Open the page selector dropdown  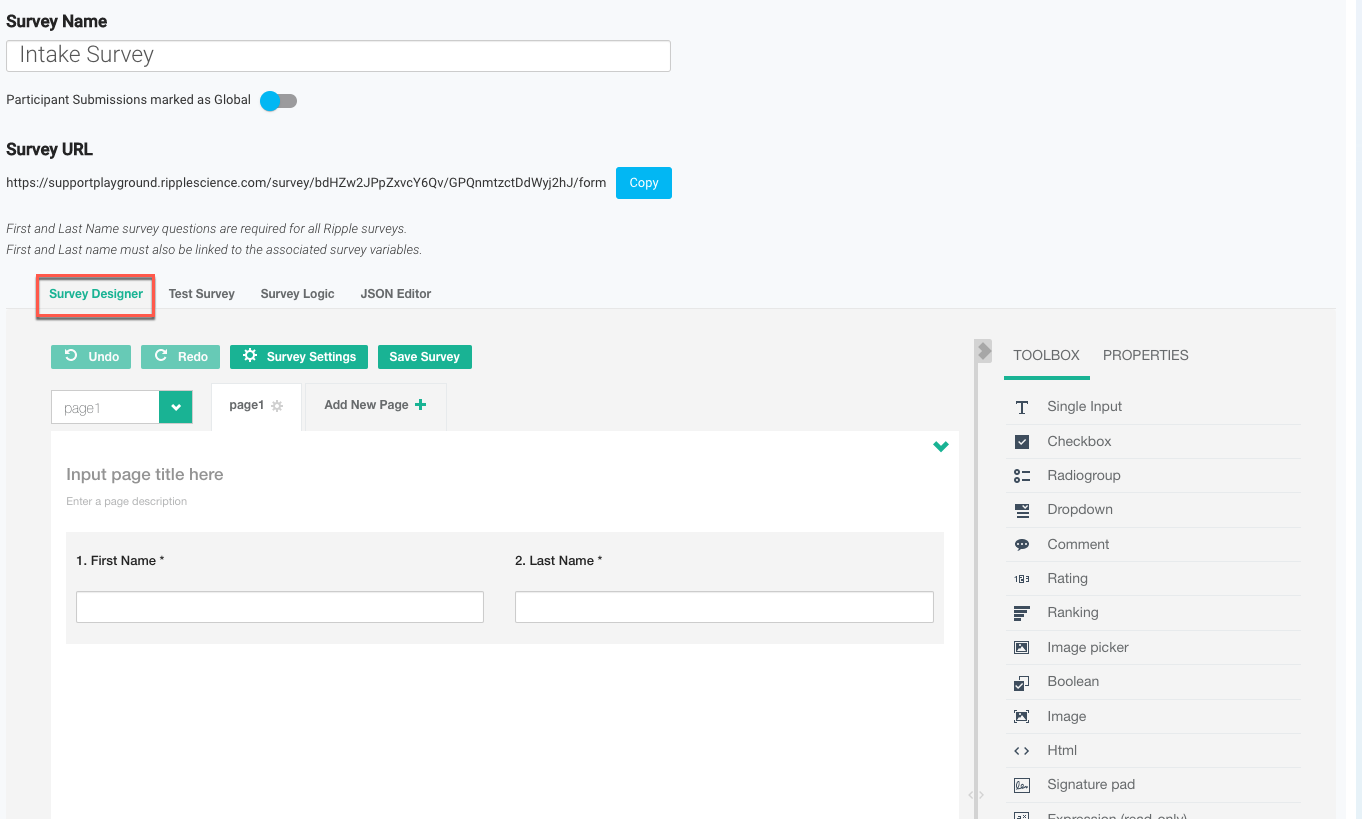[176, 407]
